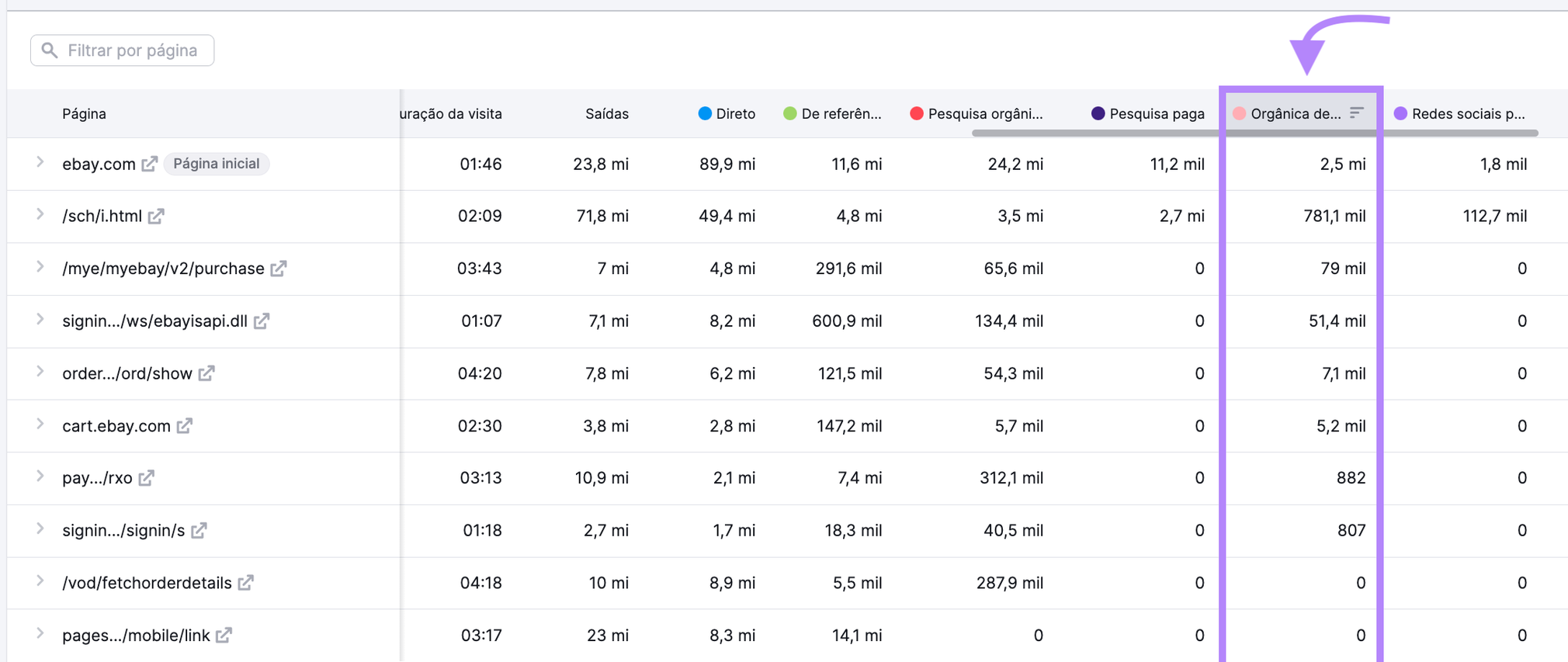The width and height of the screenshot is (1568, 662).
Task: Click the 112,7 mil Redes sociais value
Action: (1495, 216)
